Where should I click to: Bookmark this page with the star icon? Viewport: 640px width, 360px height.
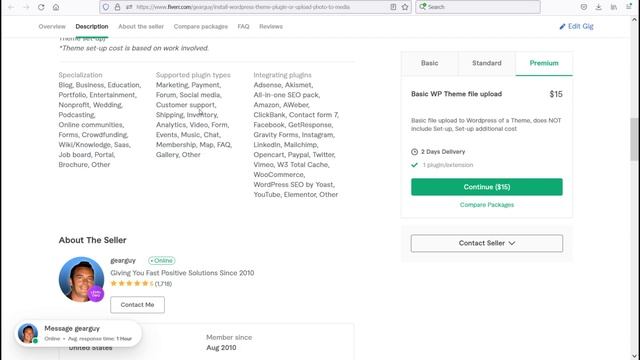click(x=405, y=7)
